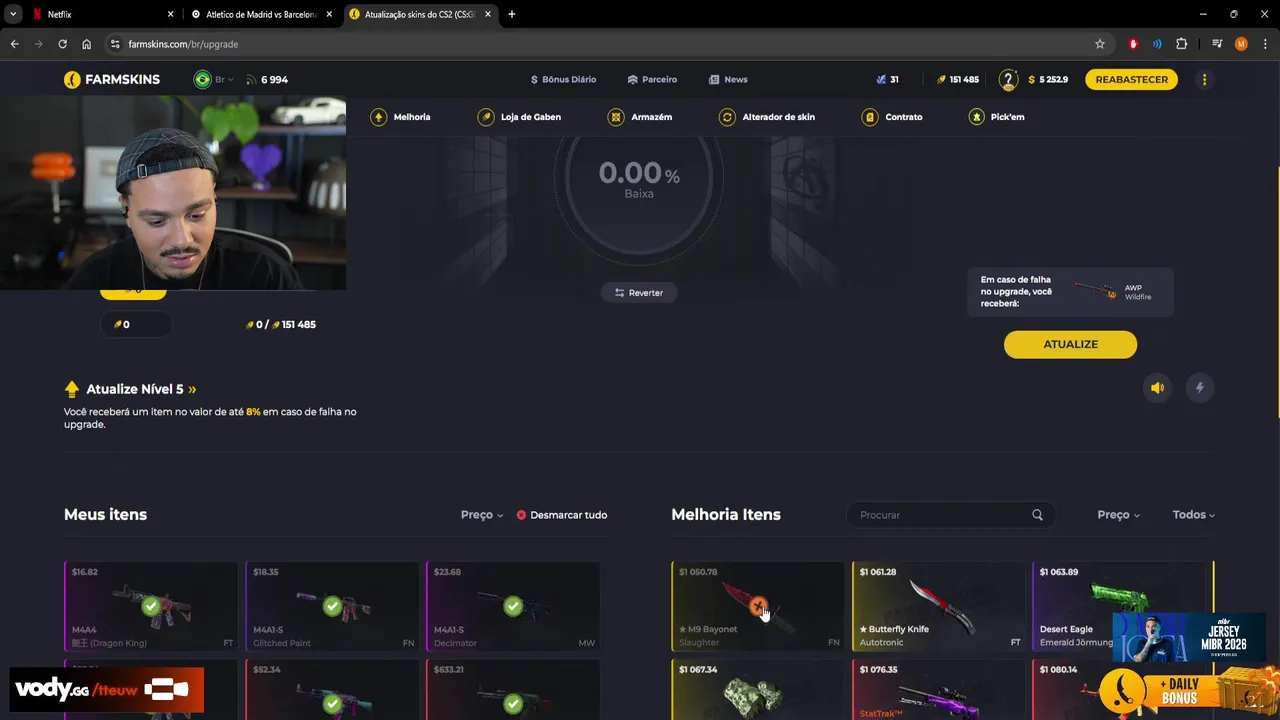Image resolution: width=1280 pixels, height=720 pixels.
Task: Open Melhoria Itens Preço sort dropdown
Action: [1118, 515]
